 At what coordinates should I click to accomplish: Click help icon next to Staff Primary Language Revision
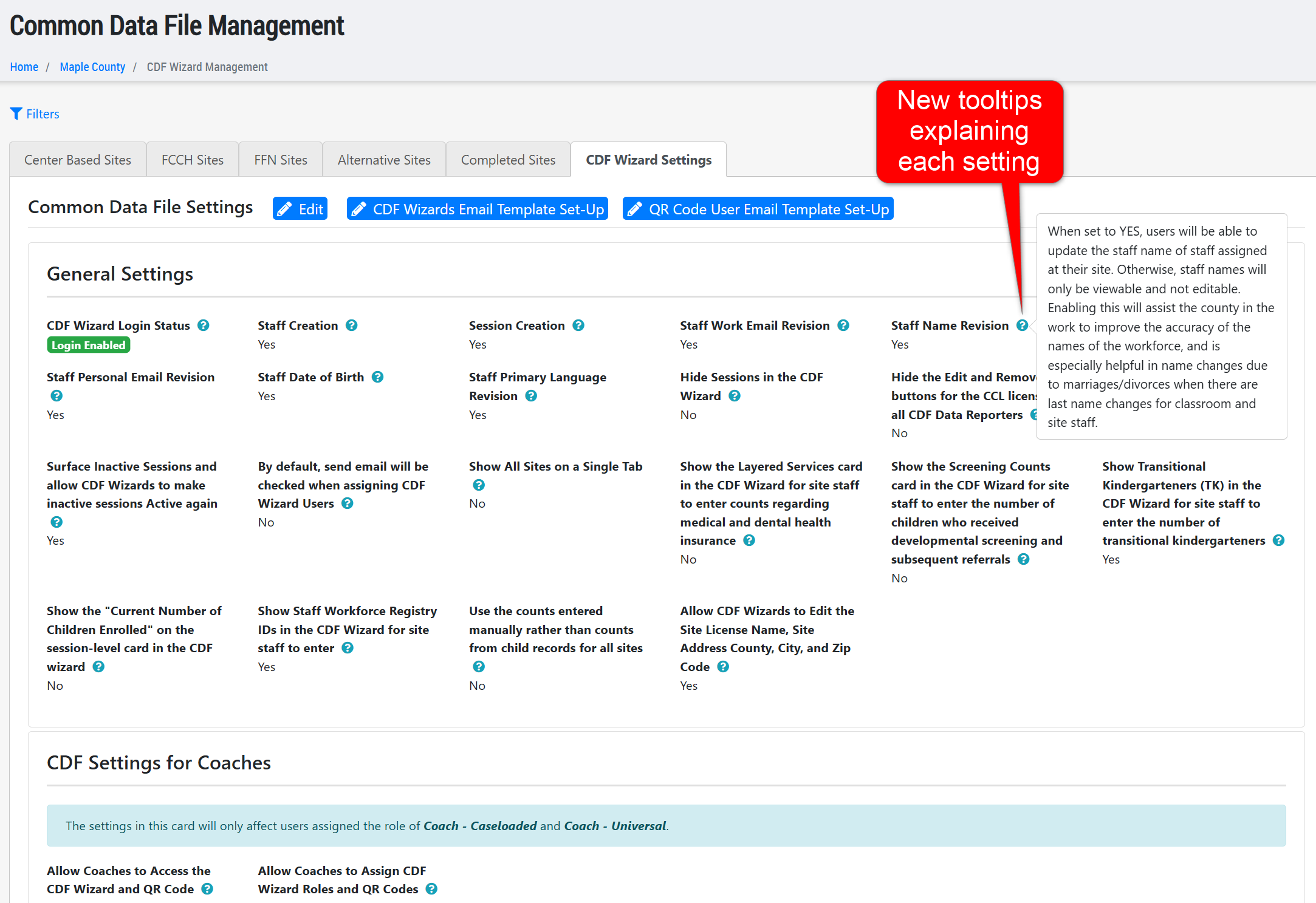[531, 396]
